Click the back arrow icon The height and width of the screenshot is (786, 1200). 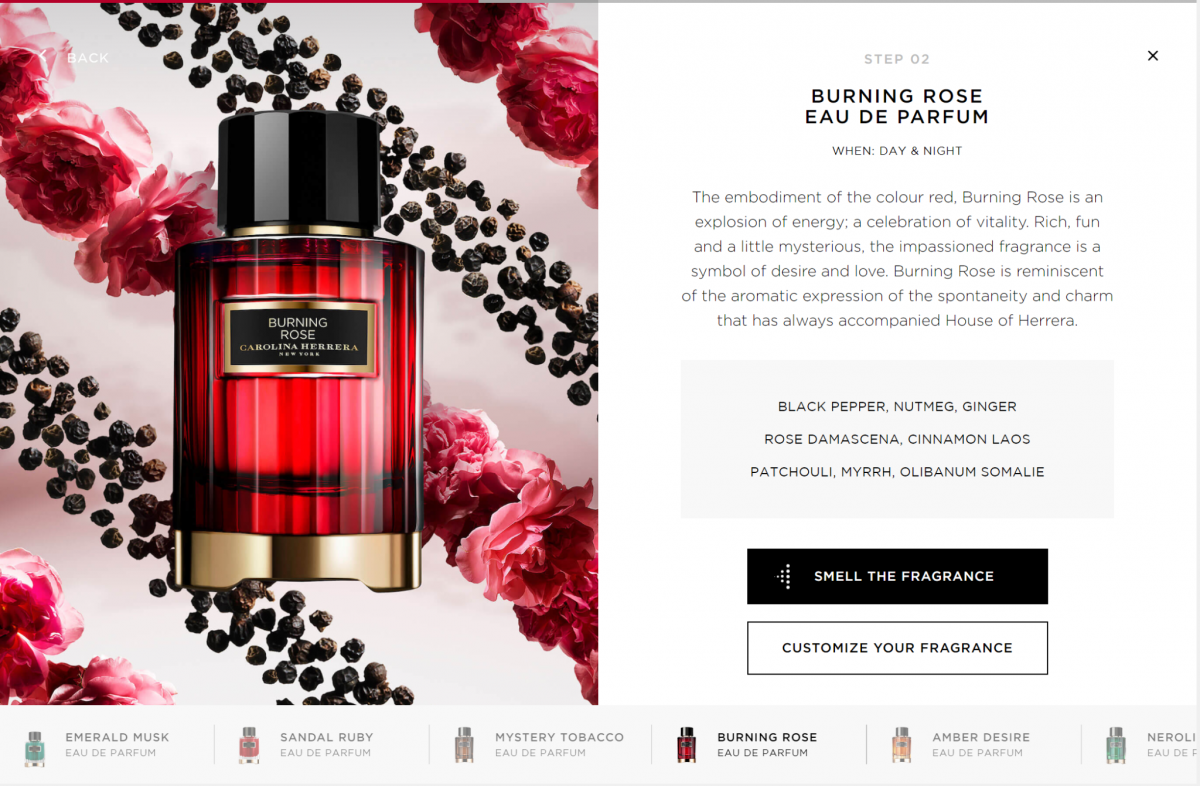tap(42, 57)
